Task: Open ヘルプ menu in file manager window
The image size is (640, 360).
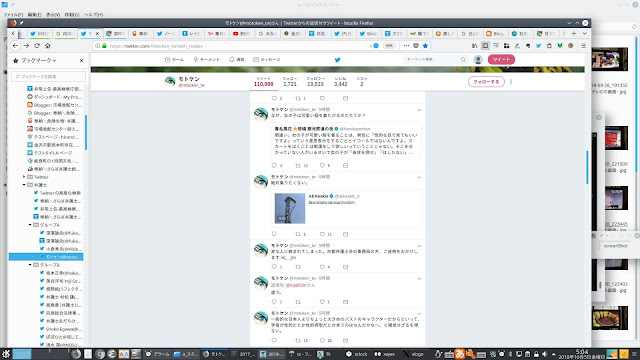Action: coord(93,15)
